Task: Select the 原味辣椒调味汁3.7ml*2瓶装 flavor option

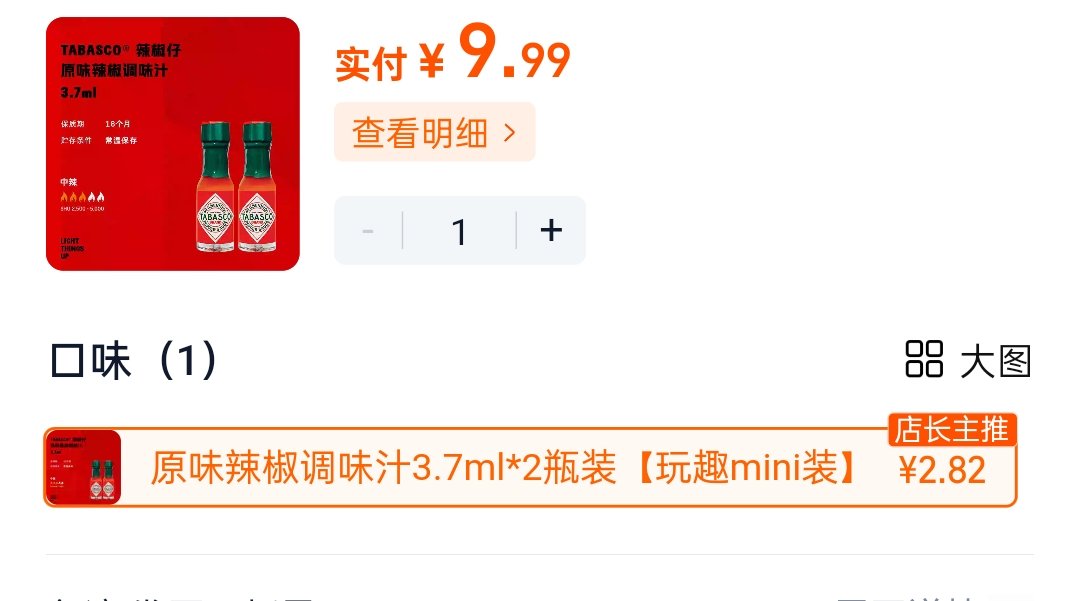Action: (x=530, y=467)
